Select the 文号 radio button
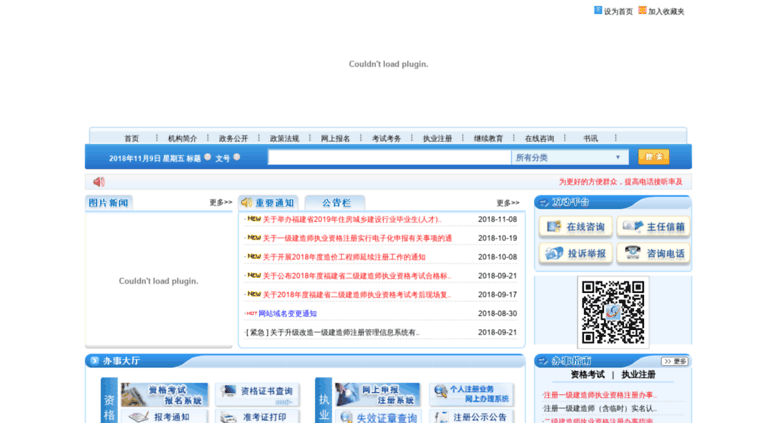 coord(237,157)
